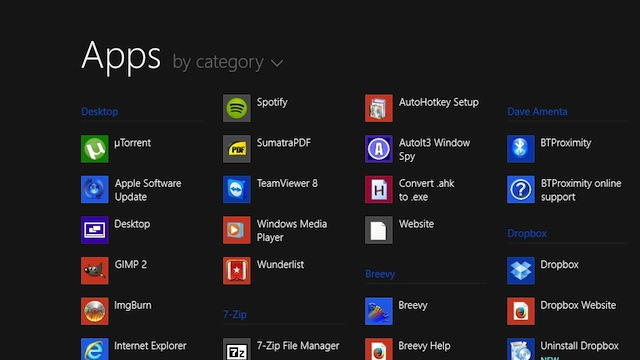Screen dimensions: 640x360
Task: Open GIMP 2 icon
Action: 95,271
